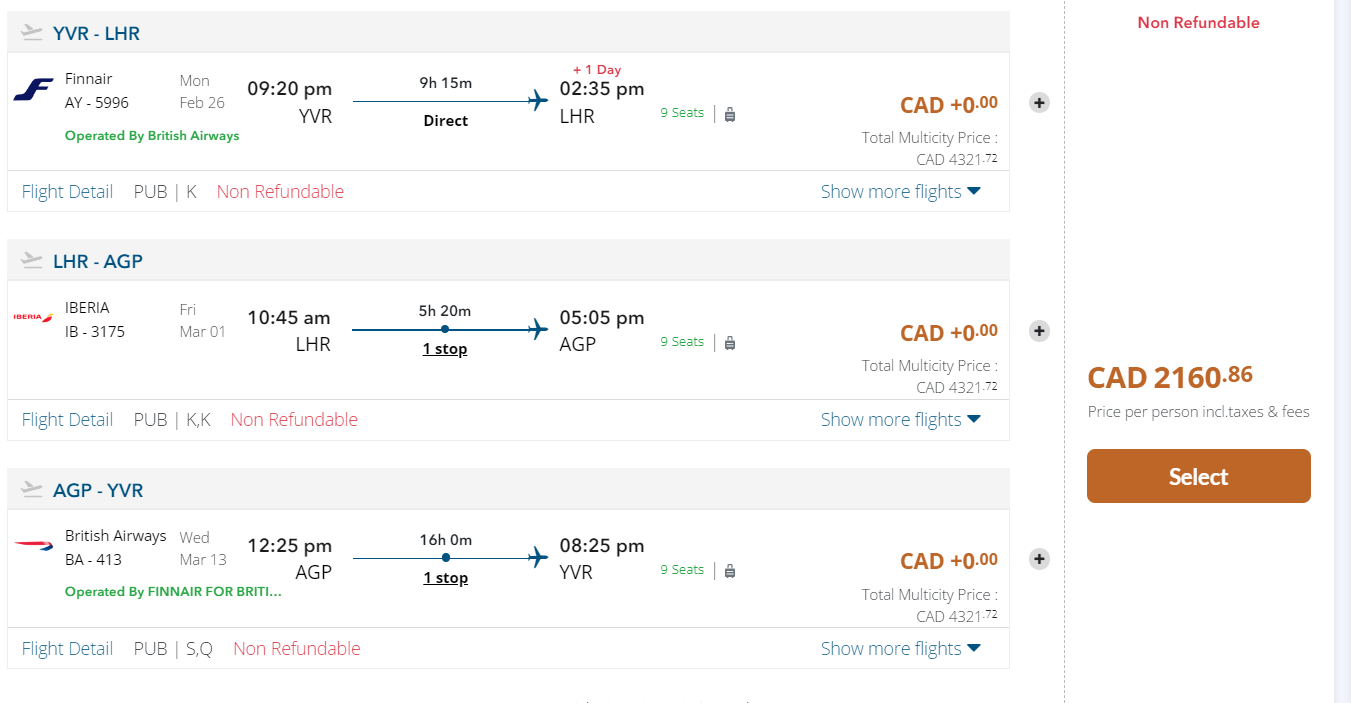Image resolution: width=1351 pixels, height=703 pixels.
Task: Expand Show more flights for LHR - AGP
Action: 900,420
